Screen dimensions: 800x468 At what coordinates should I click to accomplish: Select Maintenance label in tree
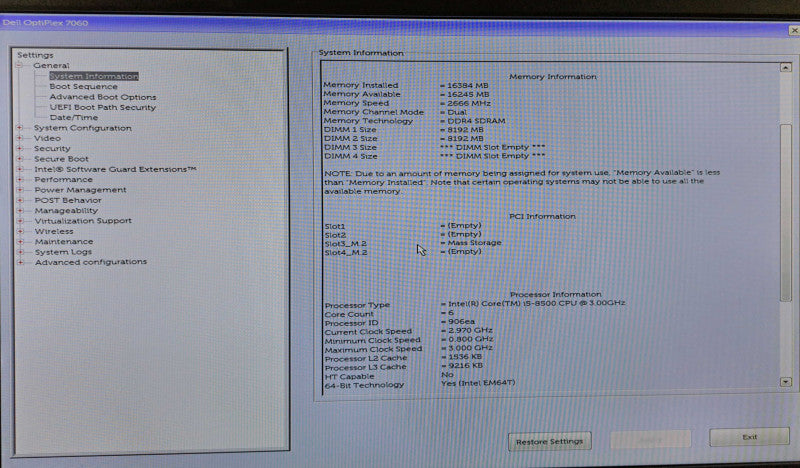click(x=64, y=241)
